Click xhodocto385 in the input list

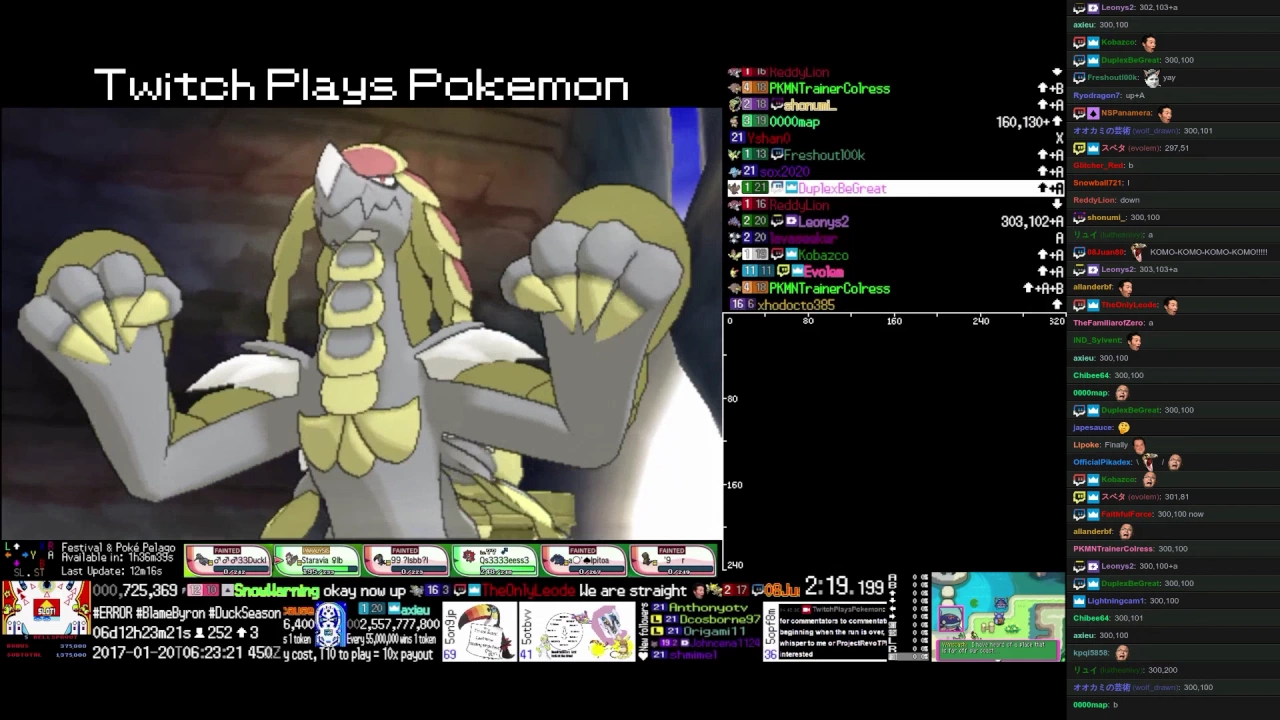pos(796,305)
